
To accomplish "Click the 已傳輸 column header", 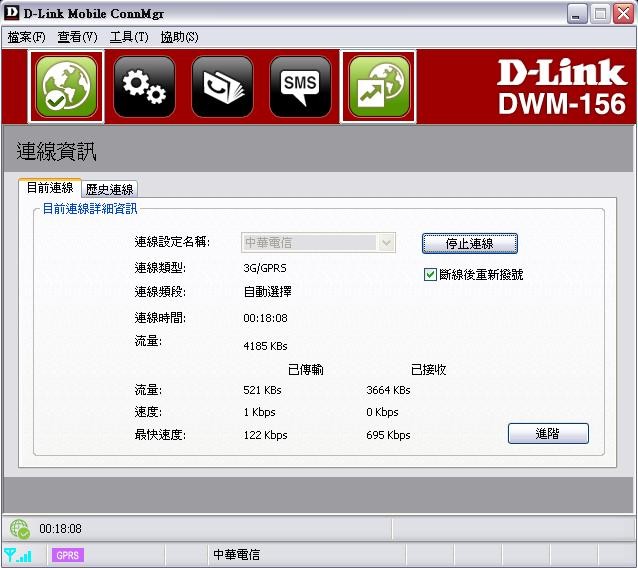I will (306, 369).
